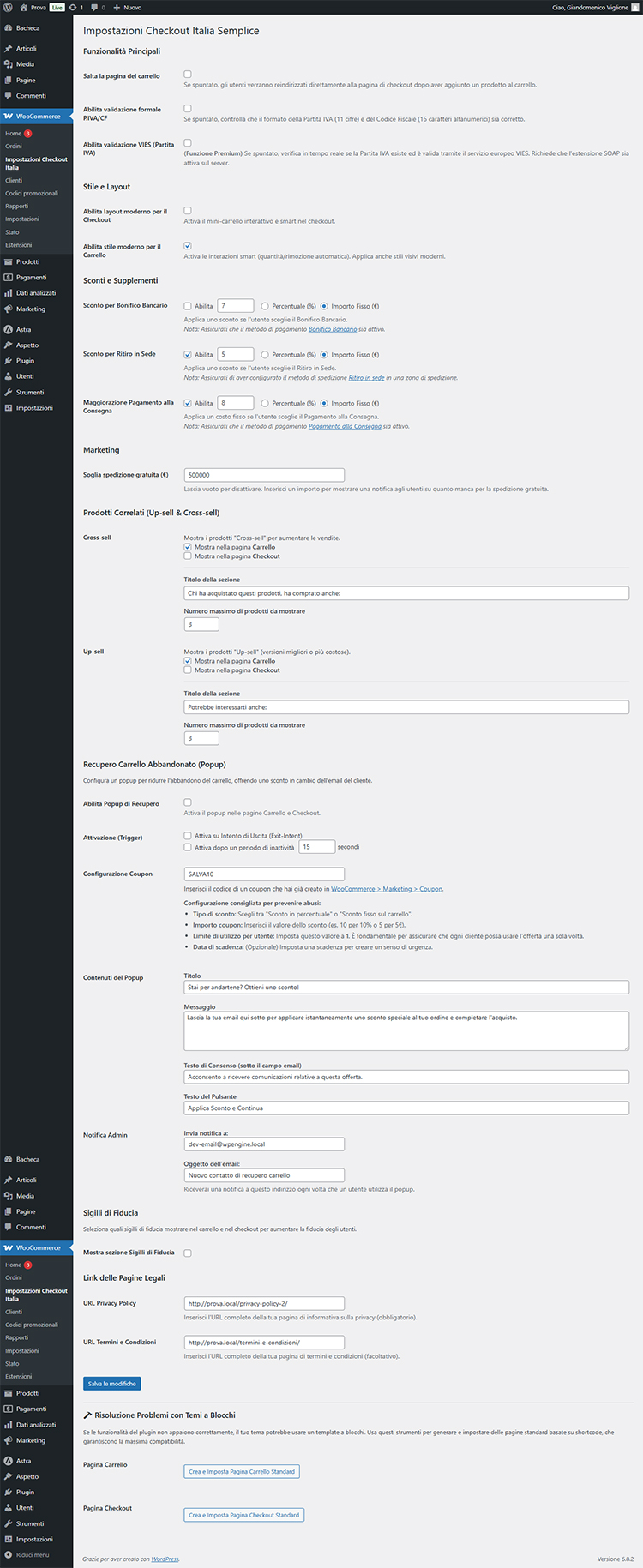The width and height of the screenshot is (643, 1568).
Task: Open the Pagamento alla Consegna link
Action: 345,426
